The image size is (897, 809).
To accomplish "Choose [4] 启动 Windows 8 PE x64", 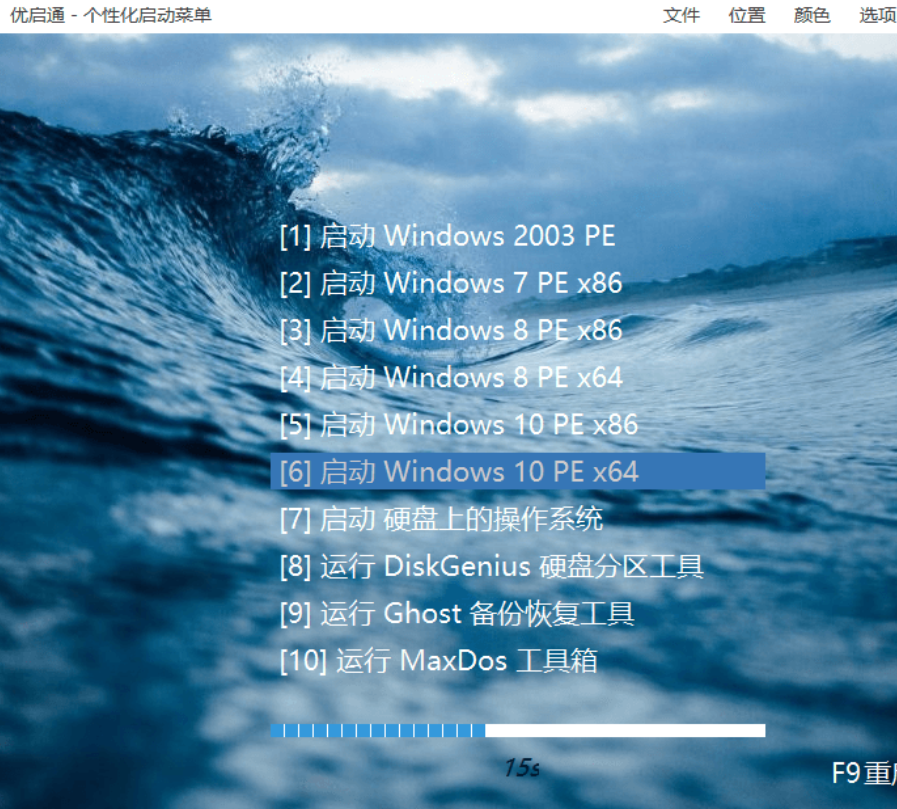I will tap(451, 378).
